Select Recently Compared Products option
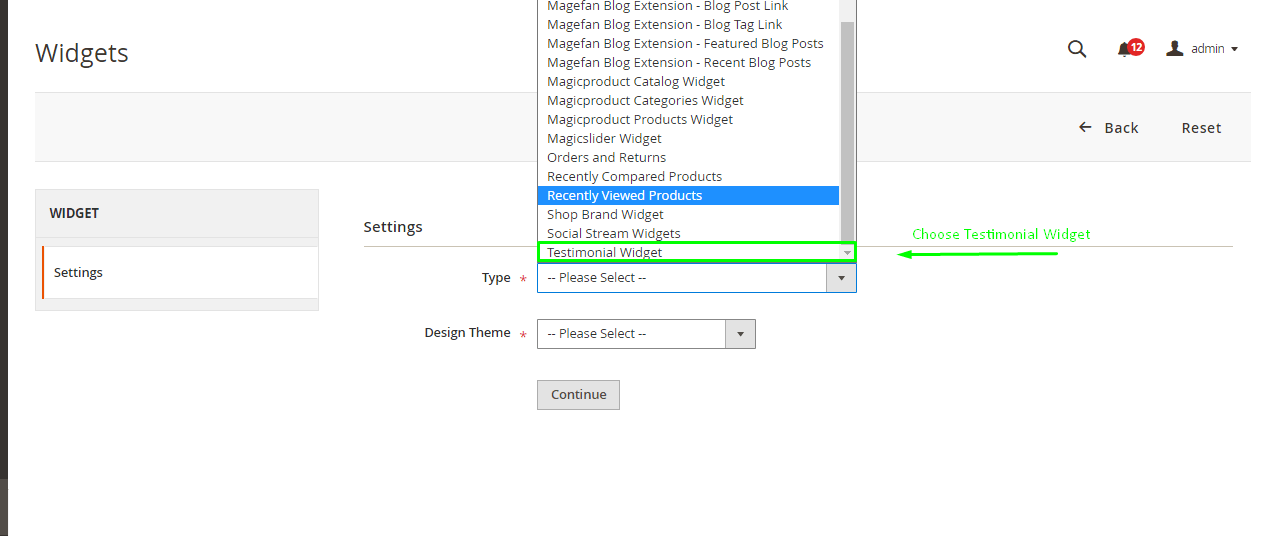This screenshot has width=1265, height=536. pos(634,176)
